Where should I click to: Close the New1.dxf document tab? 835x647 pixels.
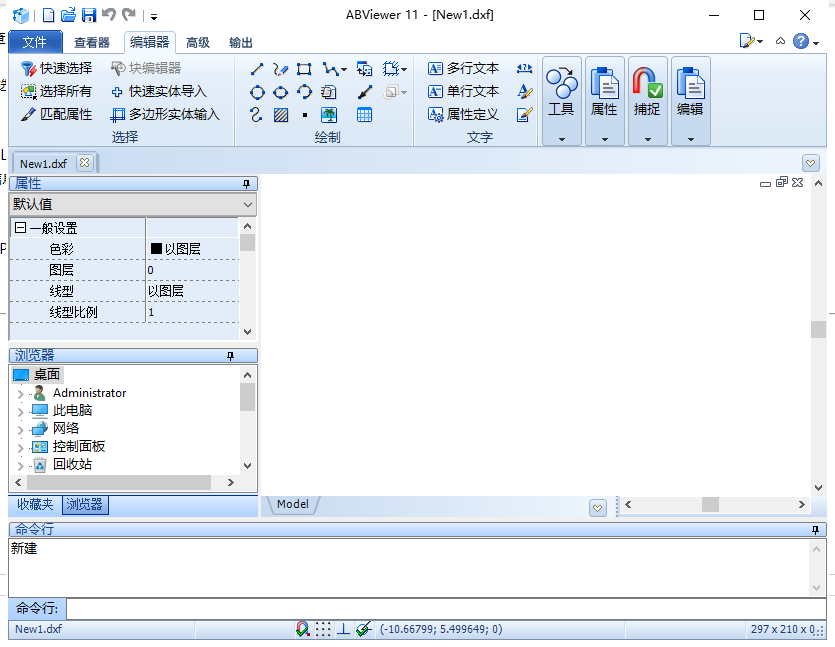coord(84,163)
